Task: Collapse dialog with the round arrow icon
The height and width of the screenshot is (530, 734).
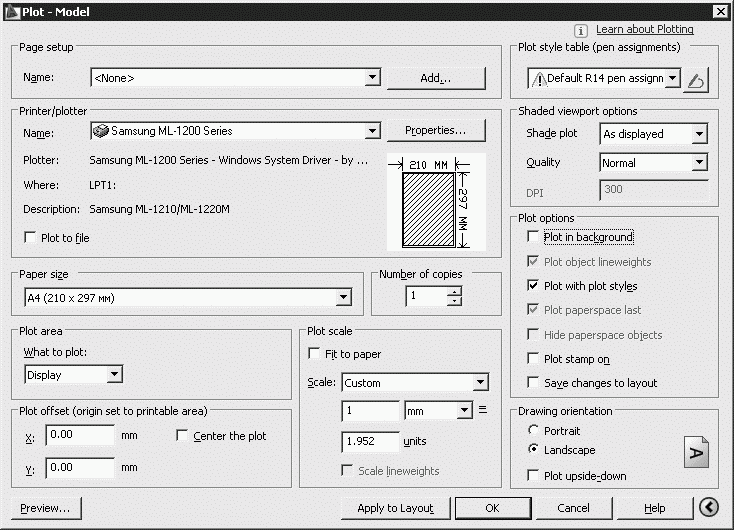Action: tap(709, 508)
